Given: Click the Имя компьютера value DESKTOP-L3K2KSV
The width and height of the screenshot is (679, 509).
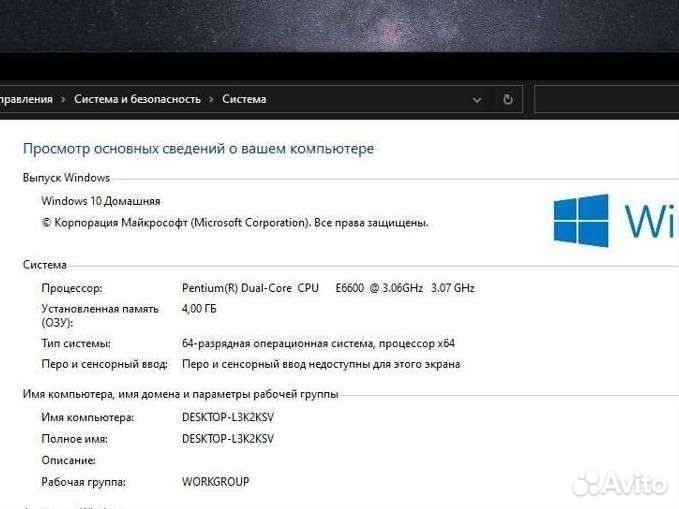Looking at the screenshot, I should tap(228, 417).
